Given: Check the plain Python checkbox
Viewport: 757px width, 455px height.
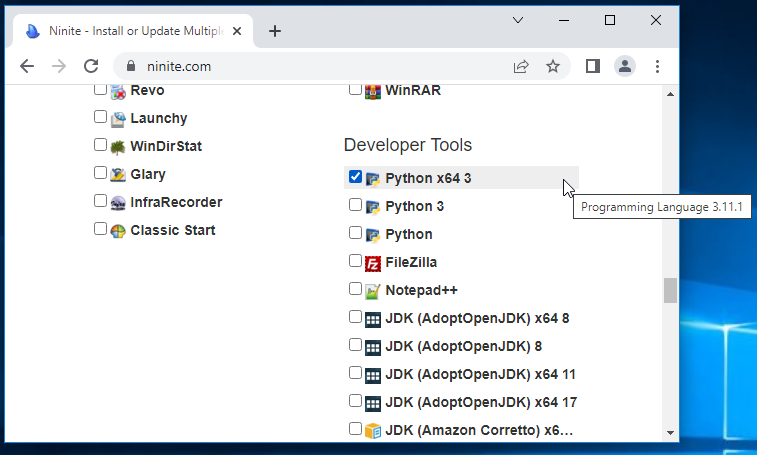Looking at the screenshot, I should point(355,233).
